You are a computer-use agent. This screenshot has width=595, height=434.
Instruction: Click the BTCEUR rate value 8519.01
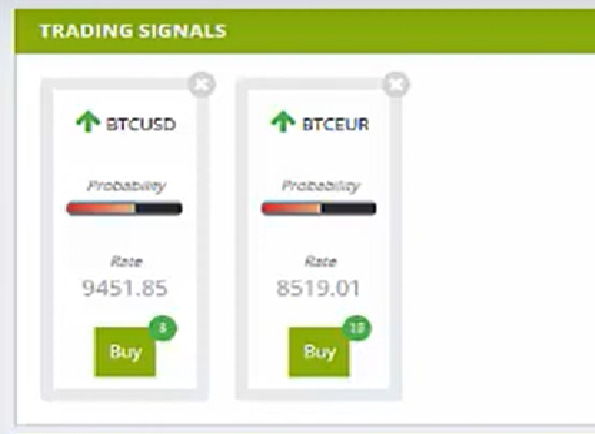[x=318, y=288]
